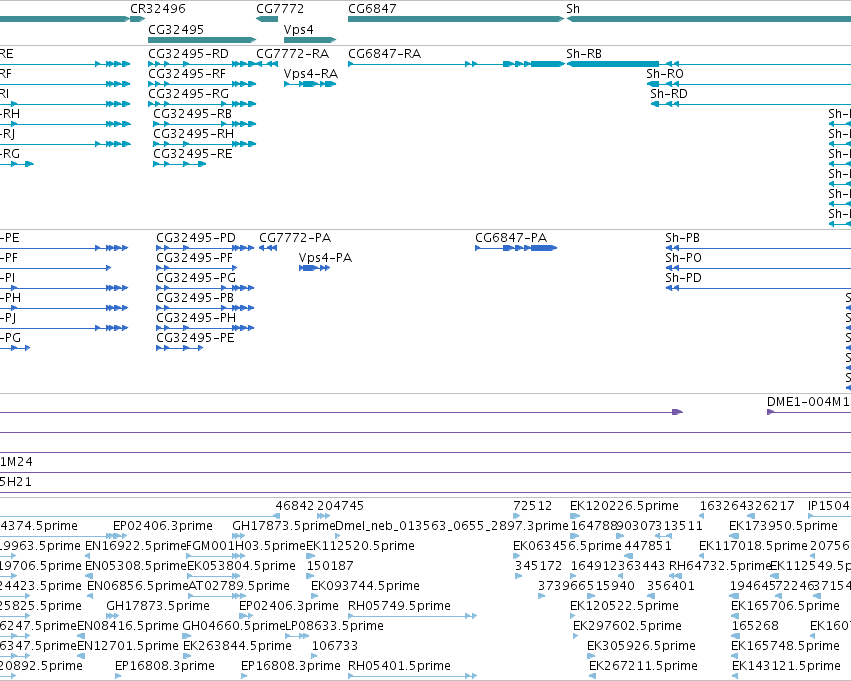
Task: Click the EST labeled 46842
Action: (x=294, y=506)
